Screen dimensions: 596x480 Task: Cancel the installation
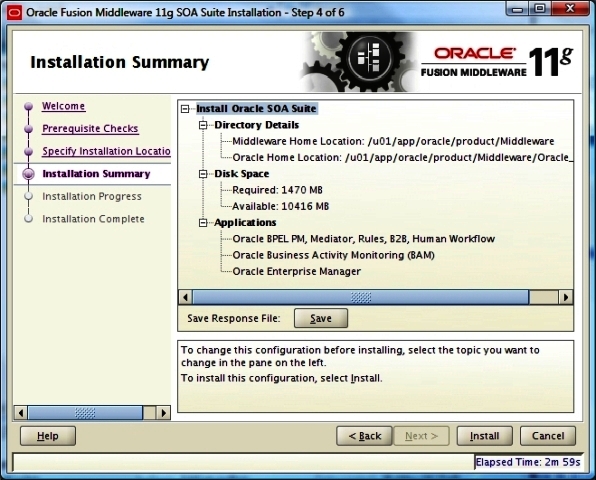coord(548,436)
